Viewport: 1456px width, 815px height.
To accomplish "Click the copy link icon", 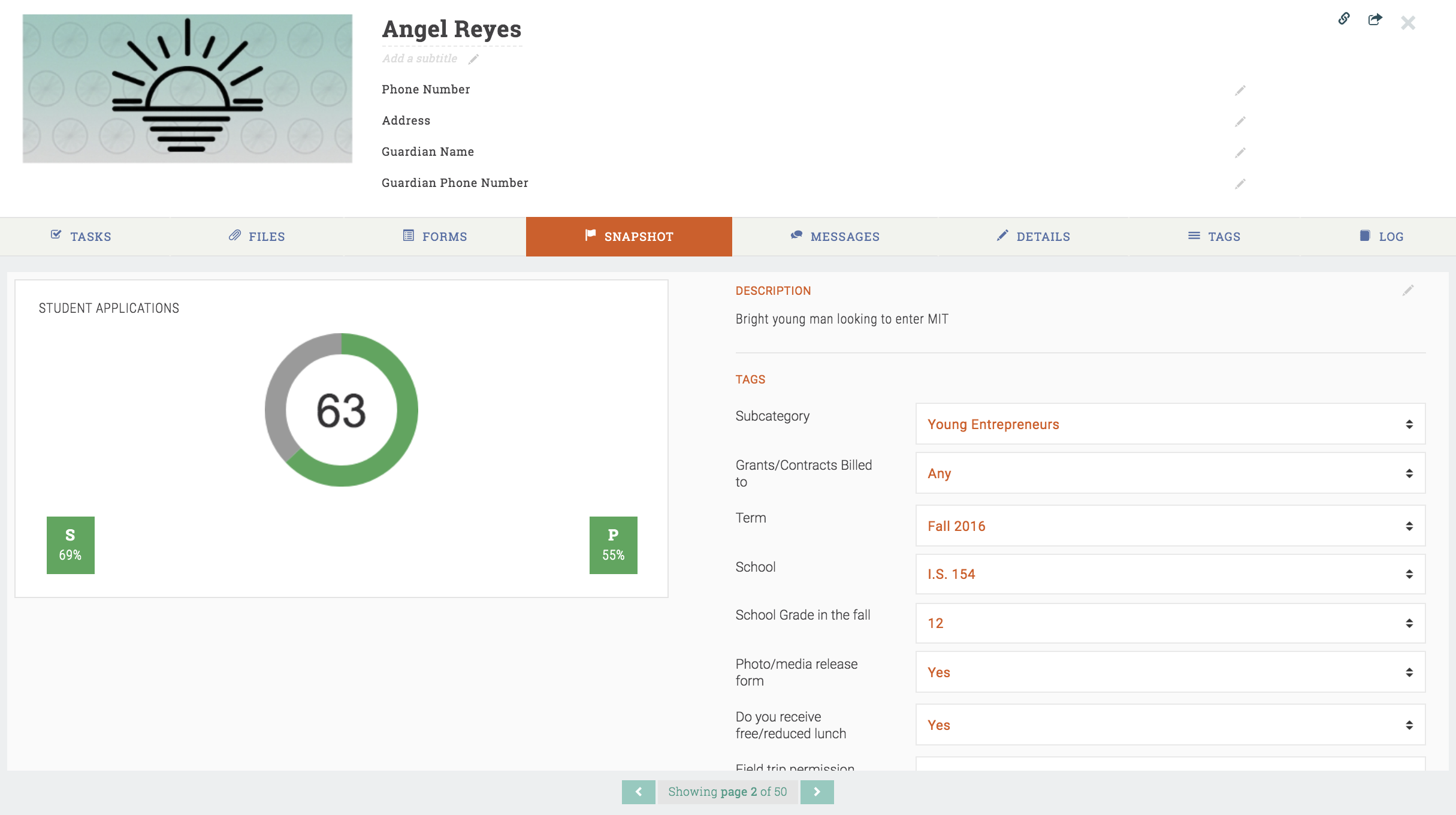I will click(1344, 19).
